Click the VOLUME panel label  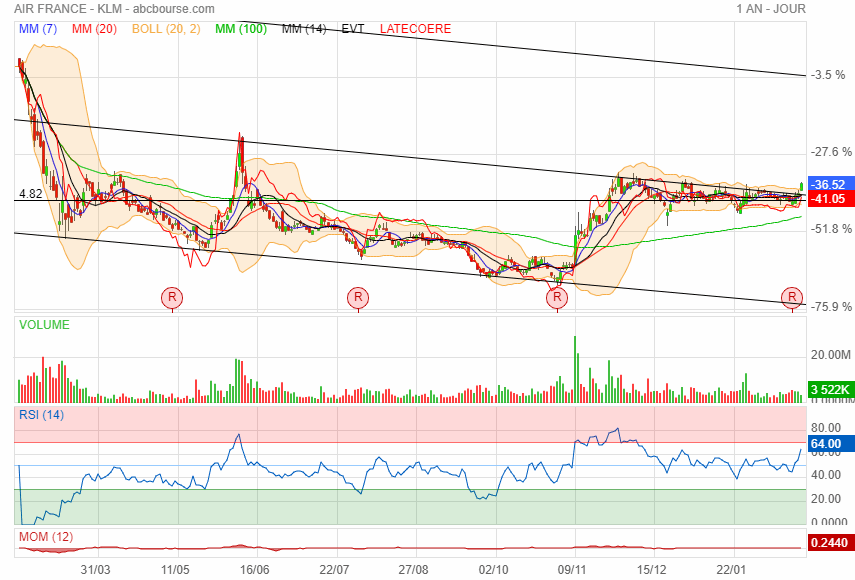[44, 325]
